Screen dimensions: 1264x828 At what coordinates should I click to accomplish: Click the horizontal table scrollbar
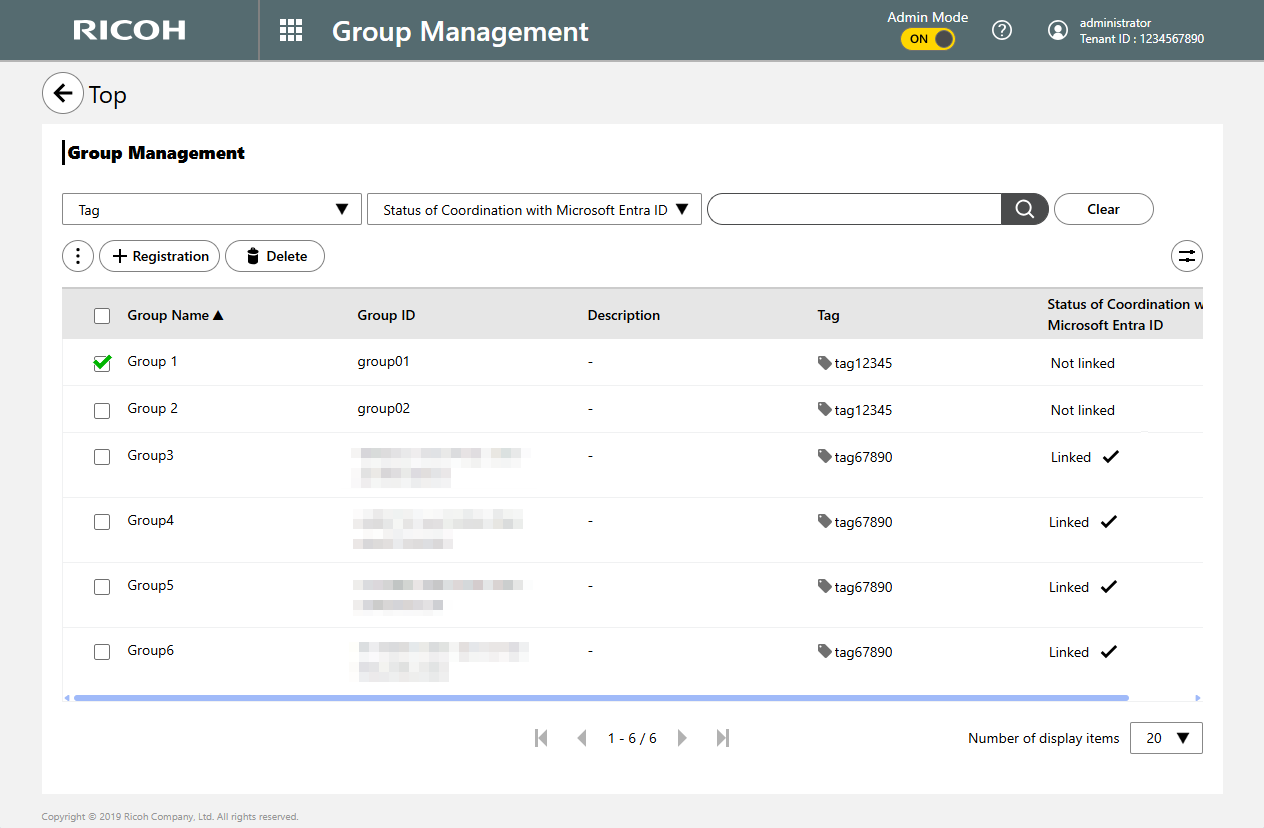click(x=600, y=698)
